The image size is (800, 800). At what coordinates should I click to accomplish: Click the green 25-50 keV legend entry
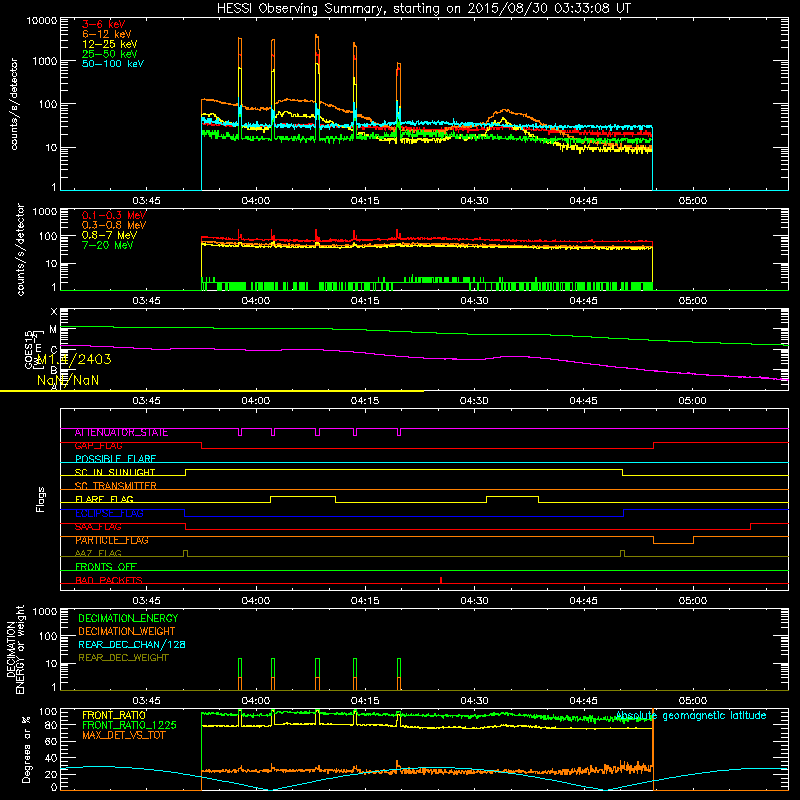(x=109, y=54)
